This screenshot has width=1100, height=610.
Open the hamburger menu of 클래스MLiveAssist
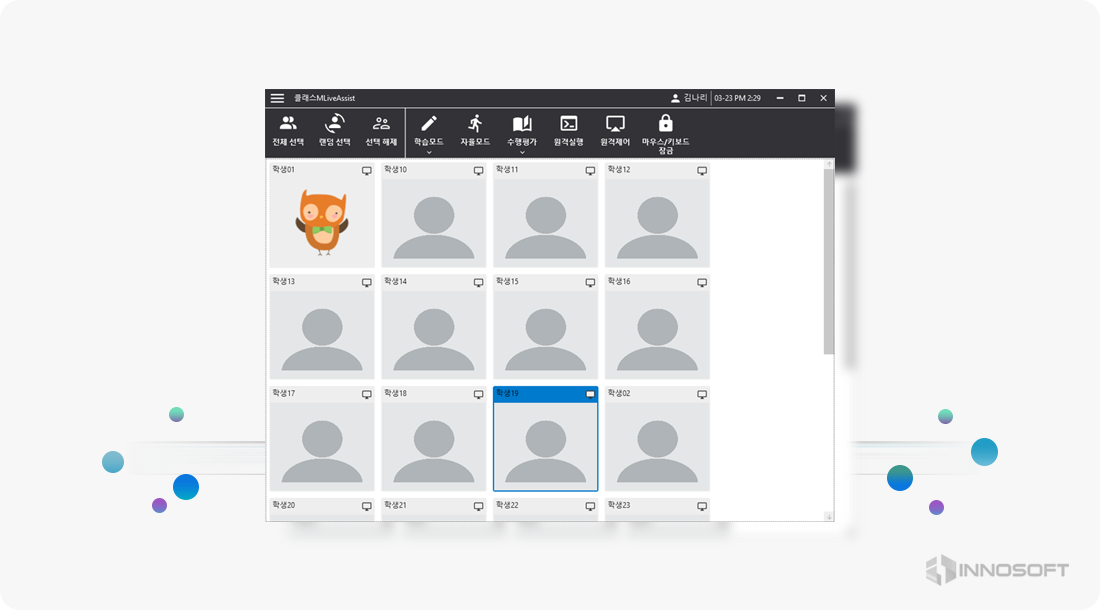click(x=277, y=98)
